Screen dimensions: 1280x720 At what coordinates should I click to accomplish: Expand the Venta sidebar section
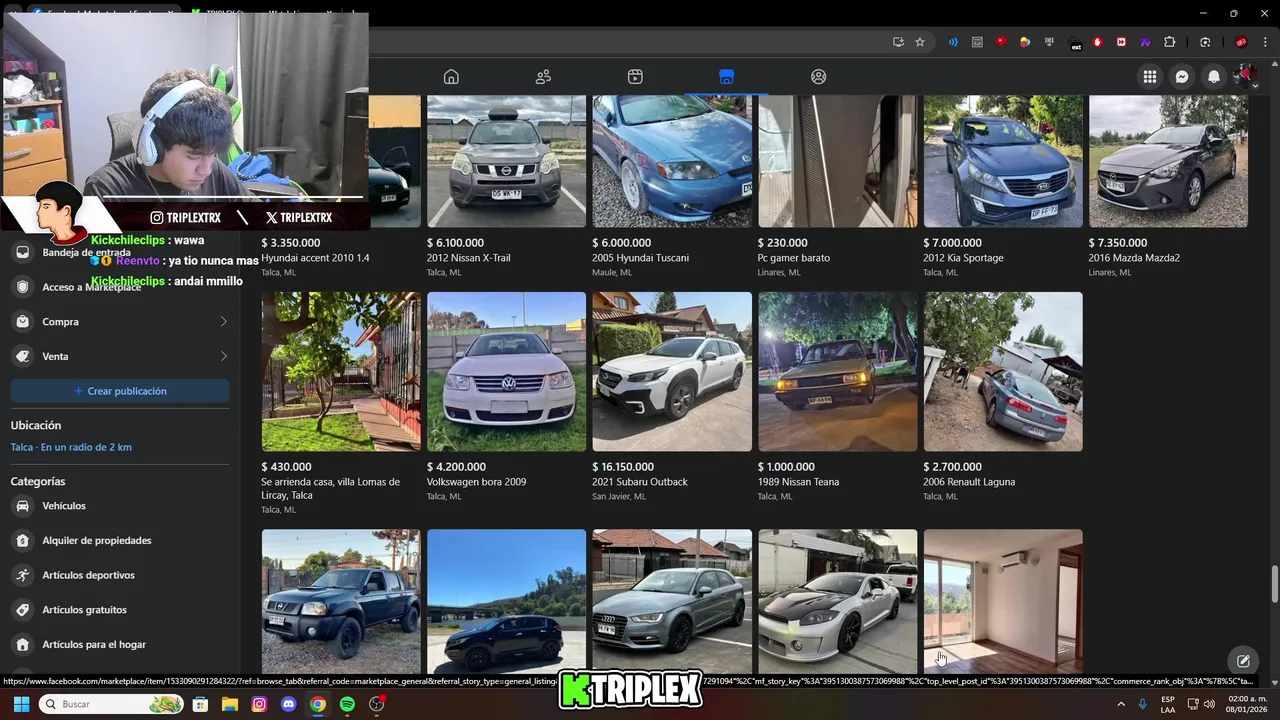pos(120,356)
